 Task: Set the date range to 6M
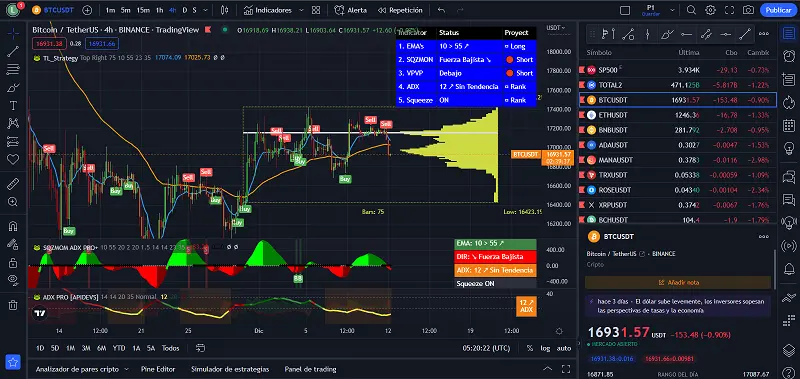click(x=102, y=348)
